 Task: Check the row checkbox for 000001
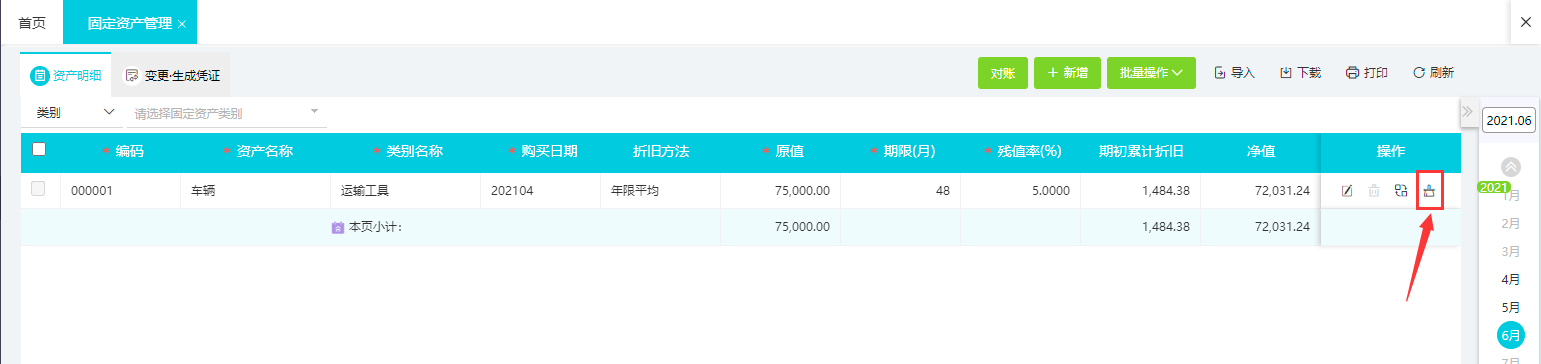[x=38, y=189]
